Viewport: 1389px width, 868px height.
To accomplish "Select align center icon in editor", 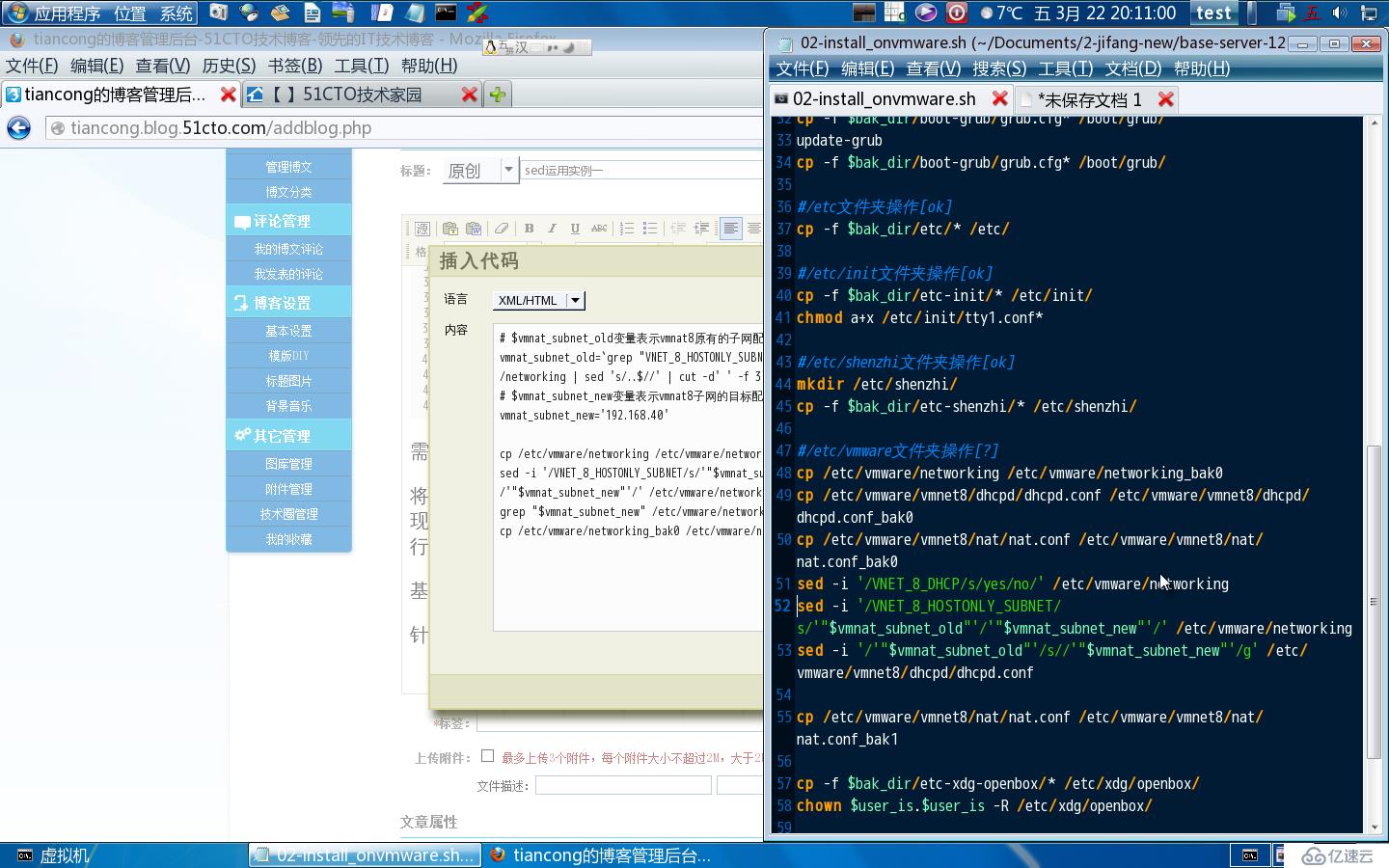I will [x=753, y=229].
